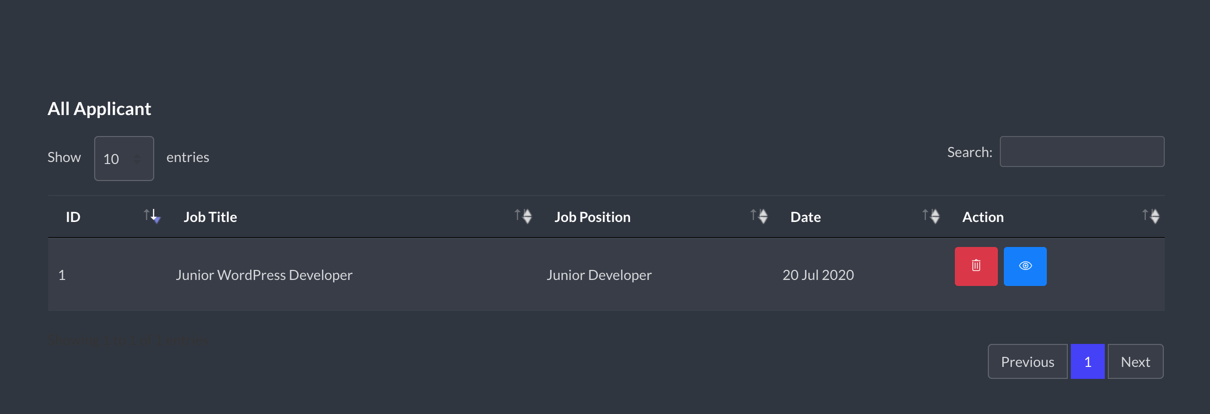Sort by Job Position using its arrows

click(x=759, y=216)
